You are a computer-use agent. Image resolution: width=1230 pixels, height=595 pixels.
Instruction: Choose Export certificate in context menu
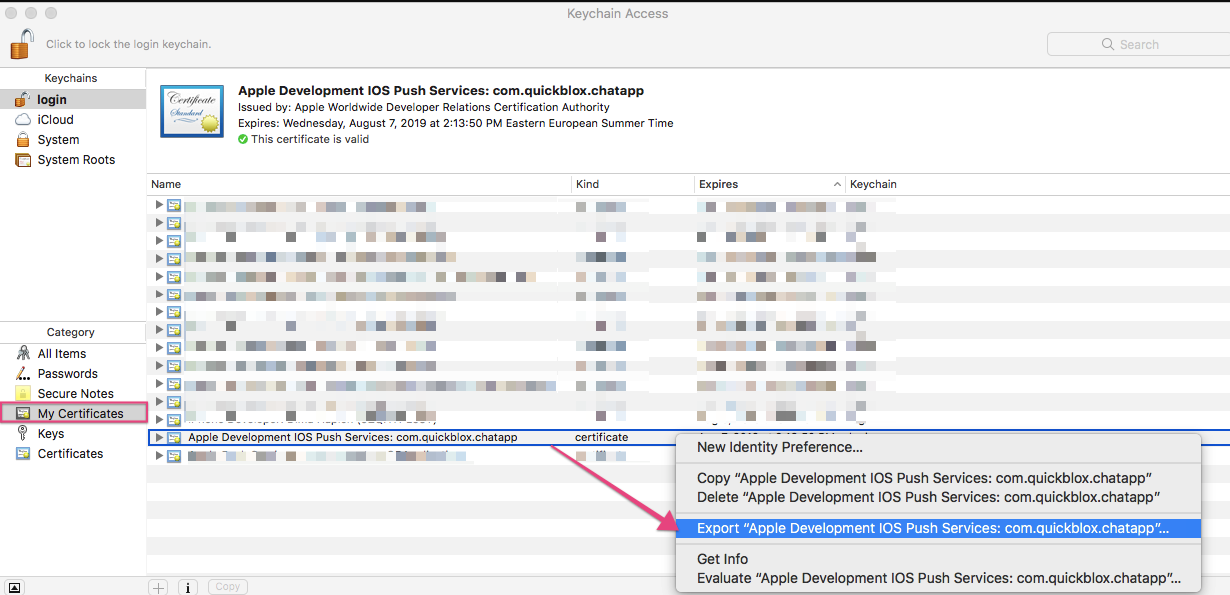[x=938, y=528]
